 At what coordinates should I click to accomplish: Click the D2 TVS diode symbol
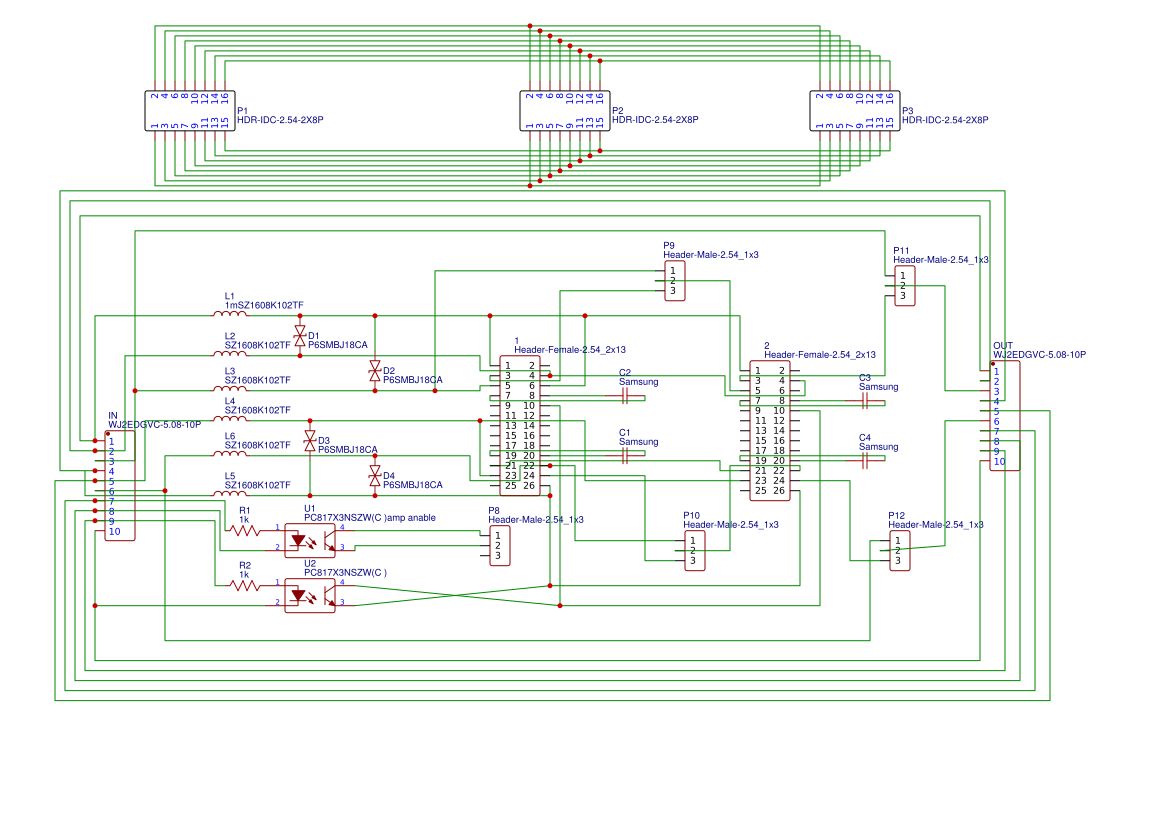point(375,371)
